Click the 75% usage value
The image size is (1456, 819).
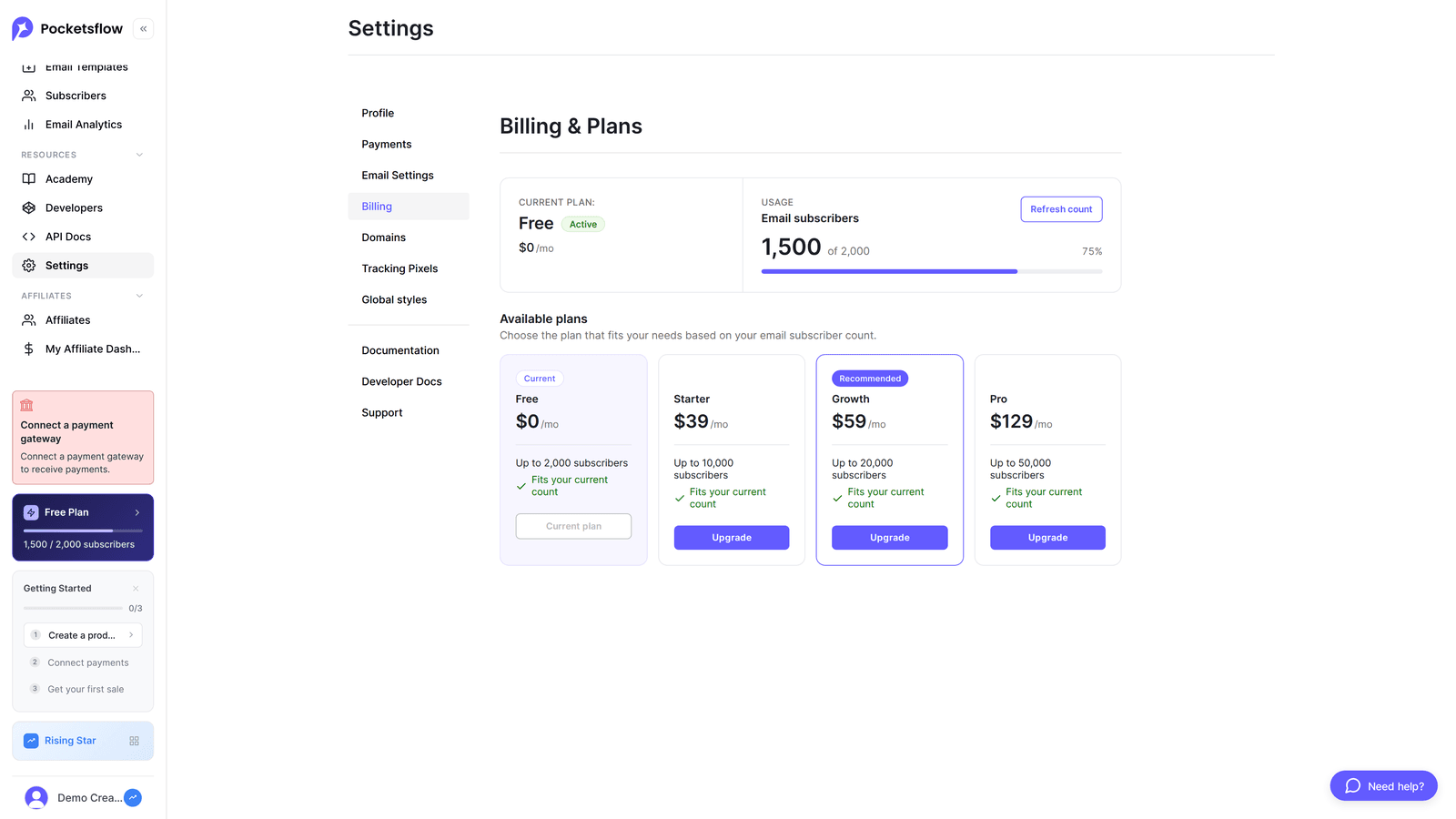tap(1092, 251)
